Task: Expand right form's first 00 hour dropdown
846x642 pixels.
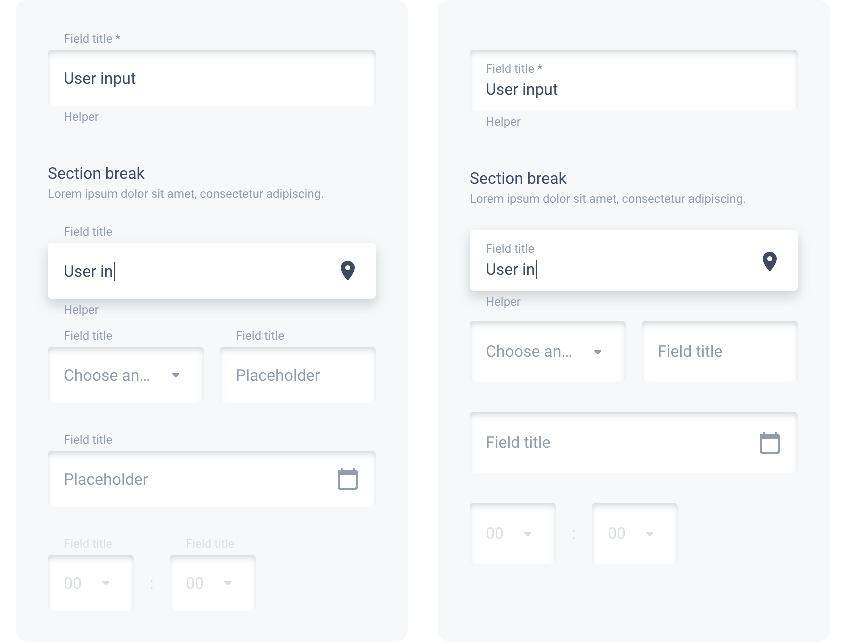Action: click(513, 534)
